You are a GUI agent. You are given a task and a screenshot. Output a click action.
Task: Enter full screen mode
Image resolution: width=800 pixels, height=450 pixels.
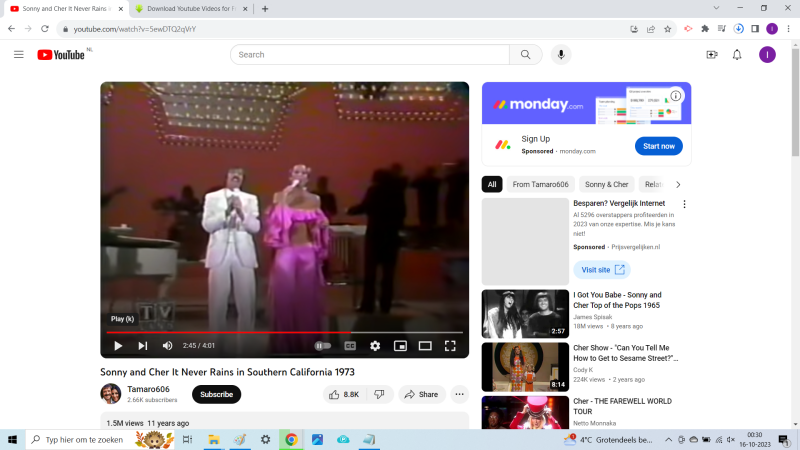[450, 346]
